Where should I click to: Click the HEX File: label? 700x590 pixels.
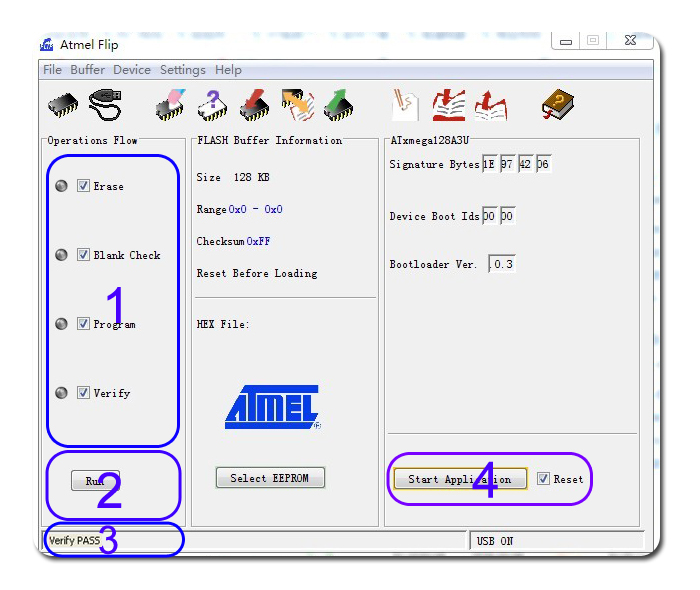223,324
